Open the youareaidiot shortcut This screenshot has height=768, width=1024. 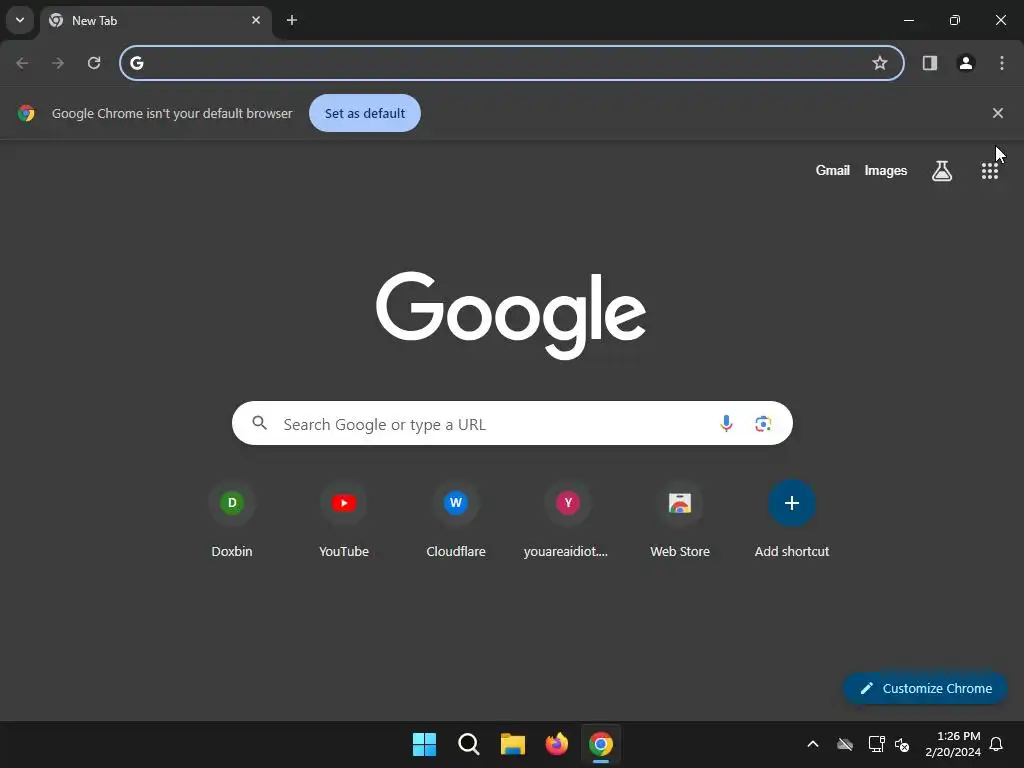point(568,520)
